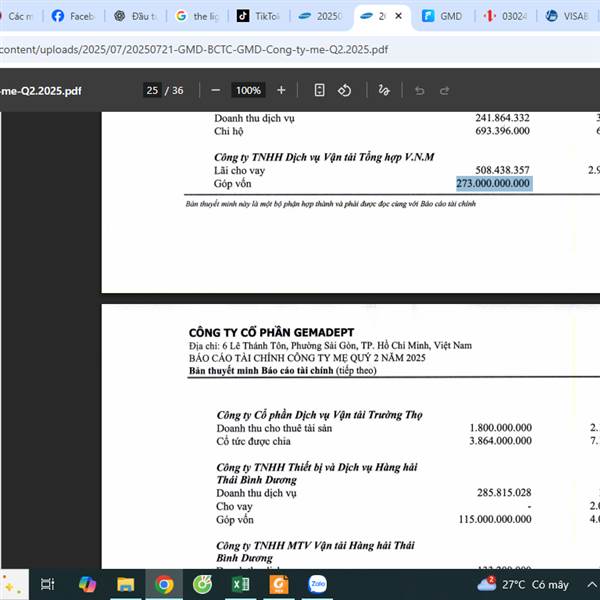This screenshot has height=600, width=600.
Task: Close the active PDF tab
Action: [398, 16]
